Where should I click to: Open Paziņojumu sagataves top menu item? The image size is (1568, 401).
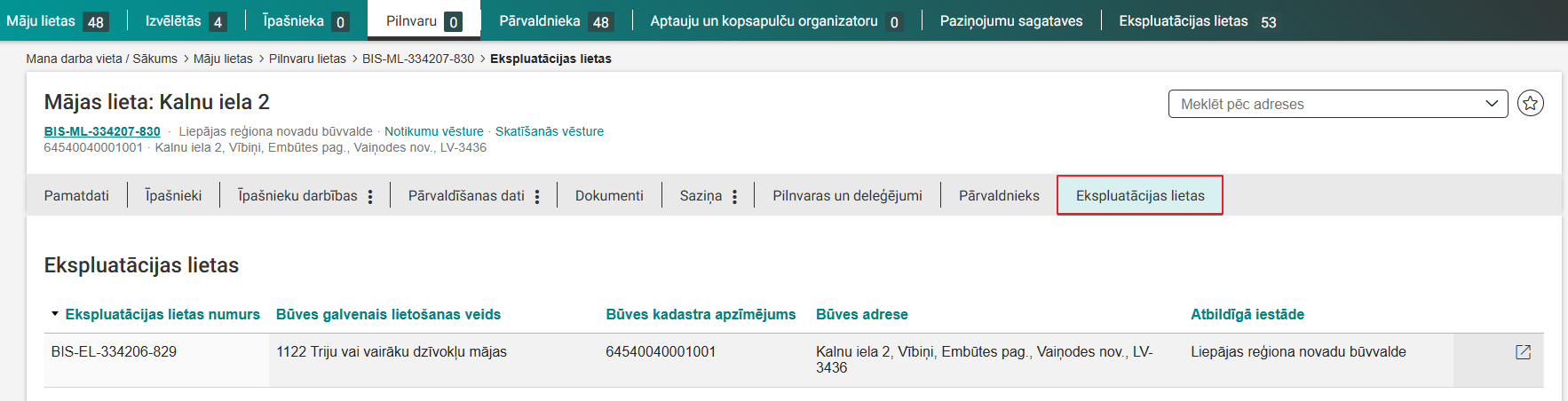click(x=1010, y=21)
